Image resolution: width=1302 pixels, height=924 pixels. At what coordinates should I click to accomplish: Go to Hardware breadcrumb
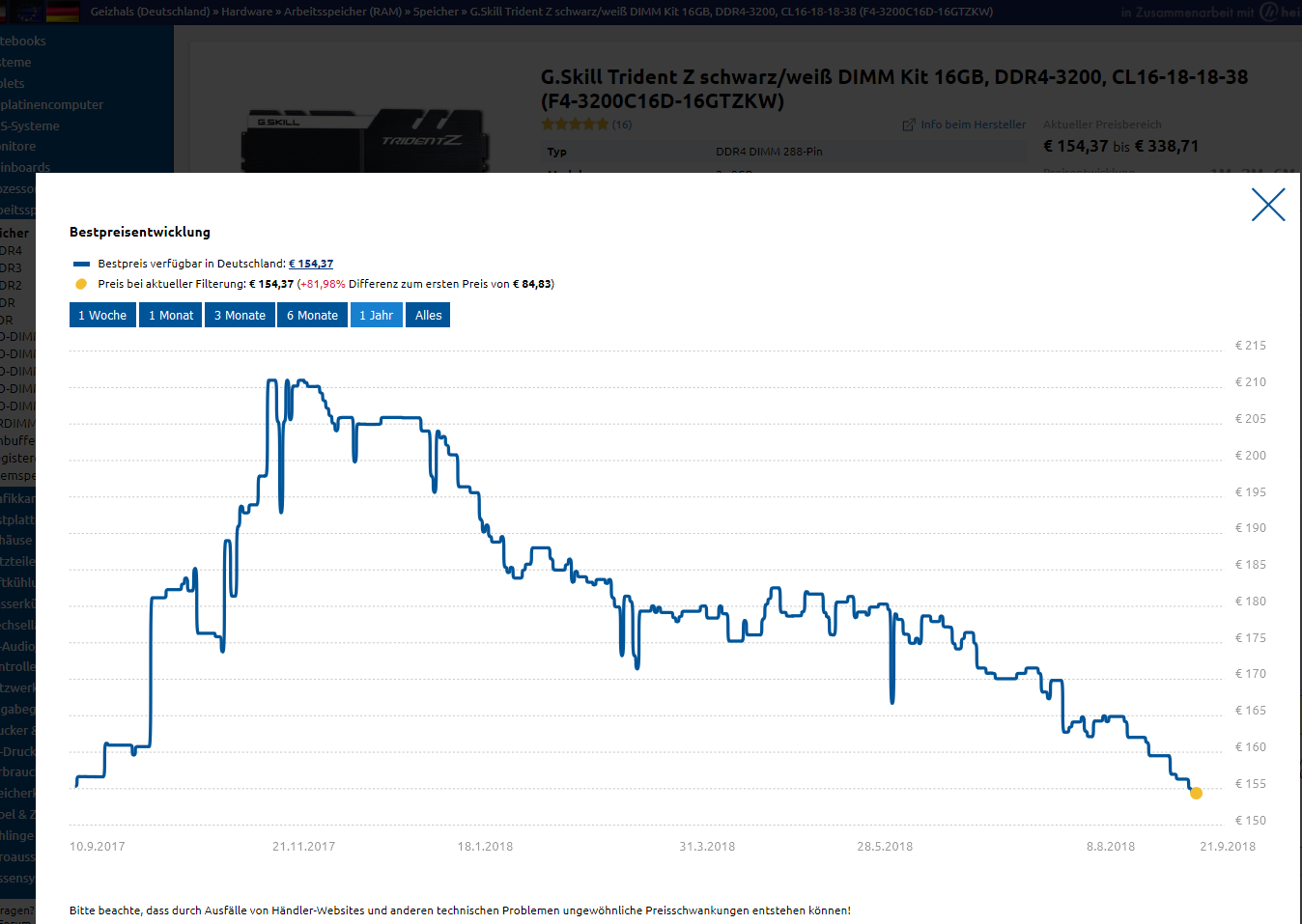tap(247, 12)
